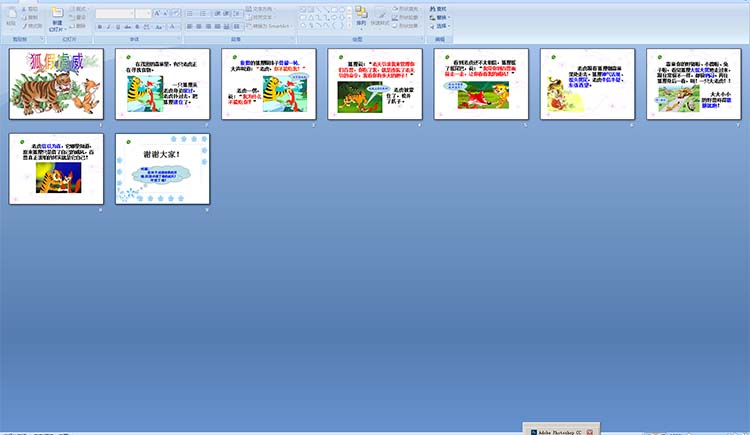Open the Change Case (Aa) dropdown
750x435 pixels.
tap(159, 27)
